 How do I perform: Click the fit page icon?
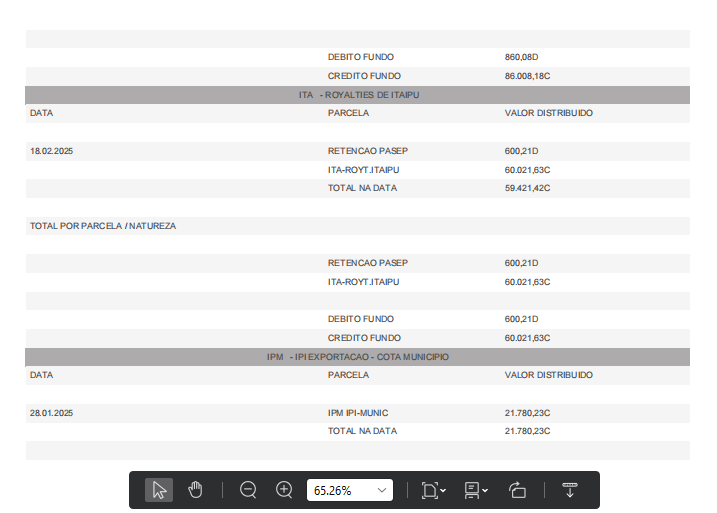pyautogui.click(x=429, y=490)
